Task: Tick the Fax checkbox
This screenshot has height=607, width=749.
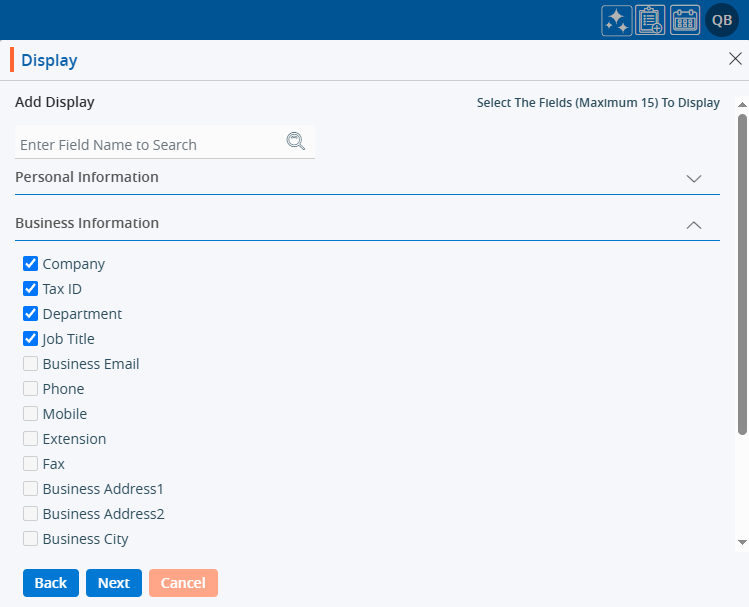Action: tap(31, 464)
